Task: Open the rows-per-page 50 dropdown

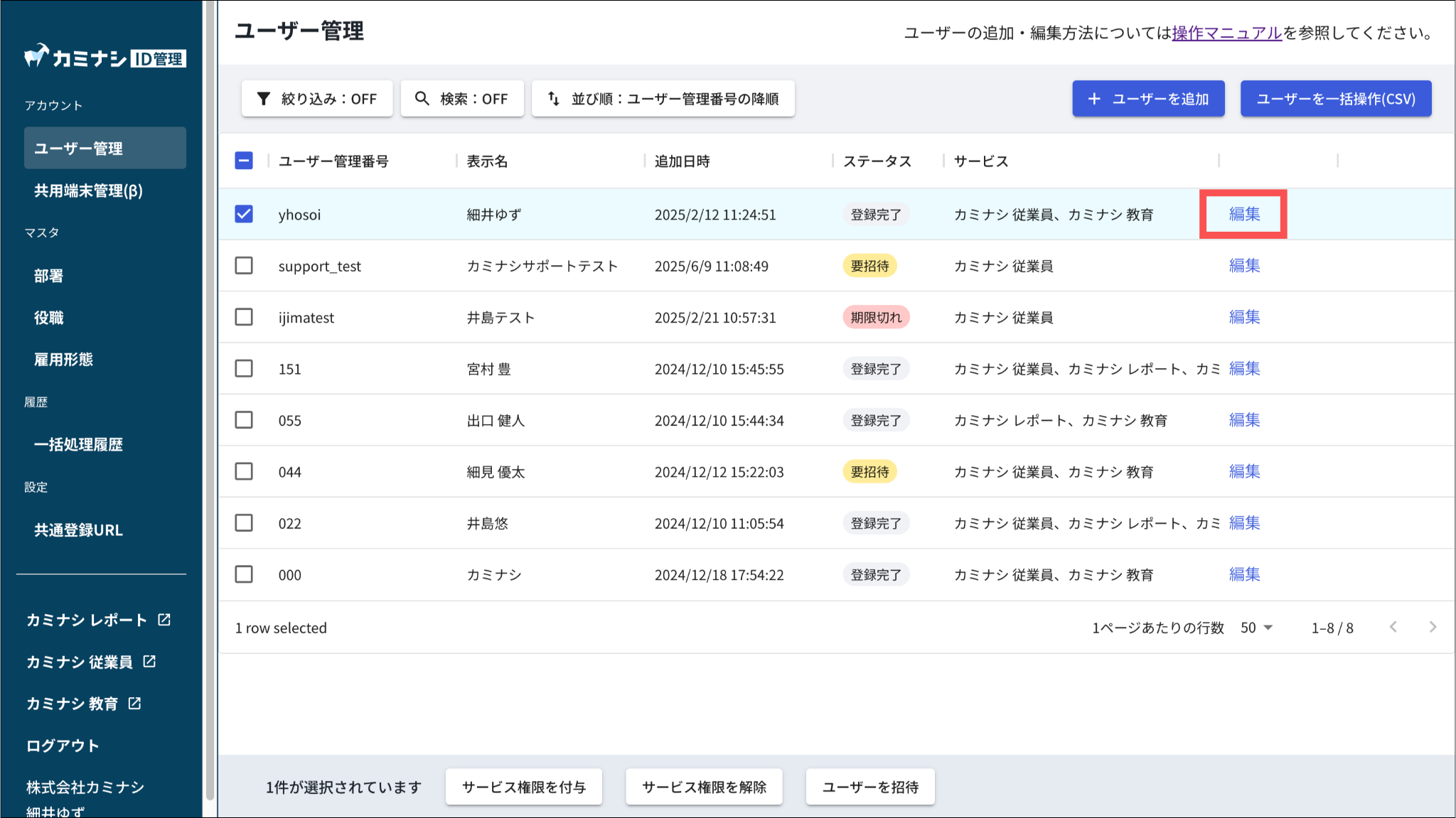Action: [1256, 628]
